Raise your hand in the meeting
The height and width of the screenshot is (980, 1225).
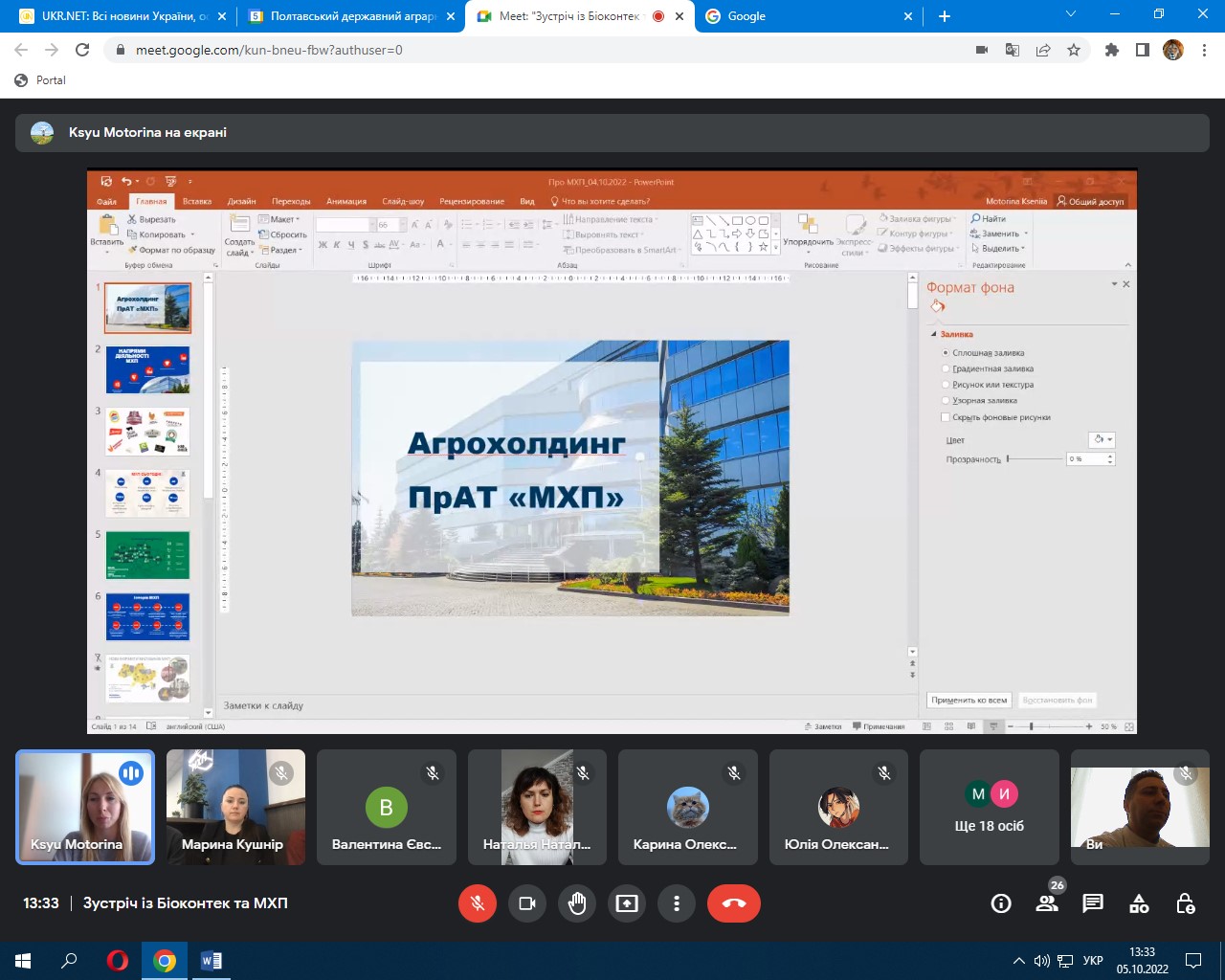pyautogui.click(x=577, y=903)
